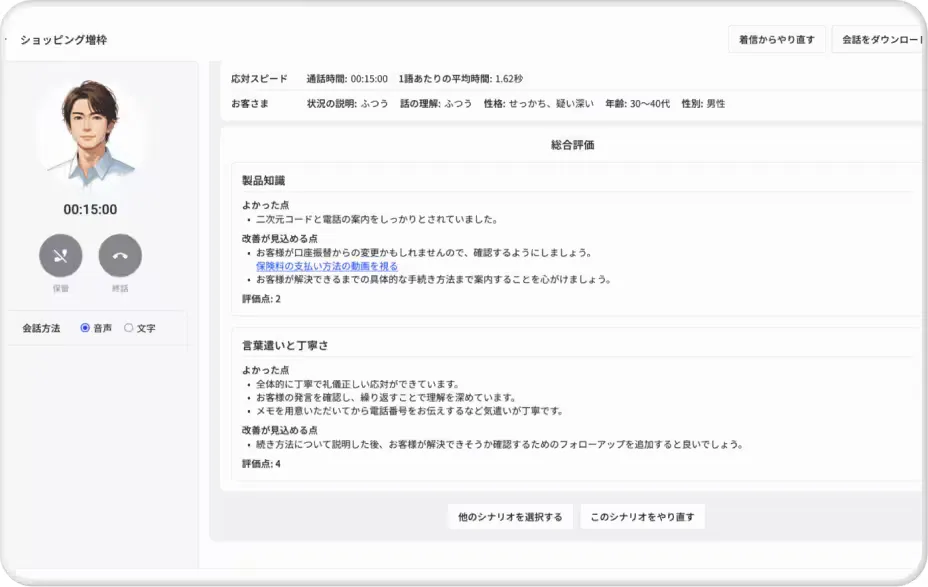928x587 pixels.
Task: Click the 総合評価 heading
Action: (572, 145)
